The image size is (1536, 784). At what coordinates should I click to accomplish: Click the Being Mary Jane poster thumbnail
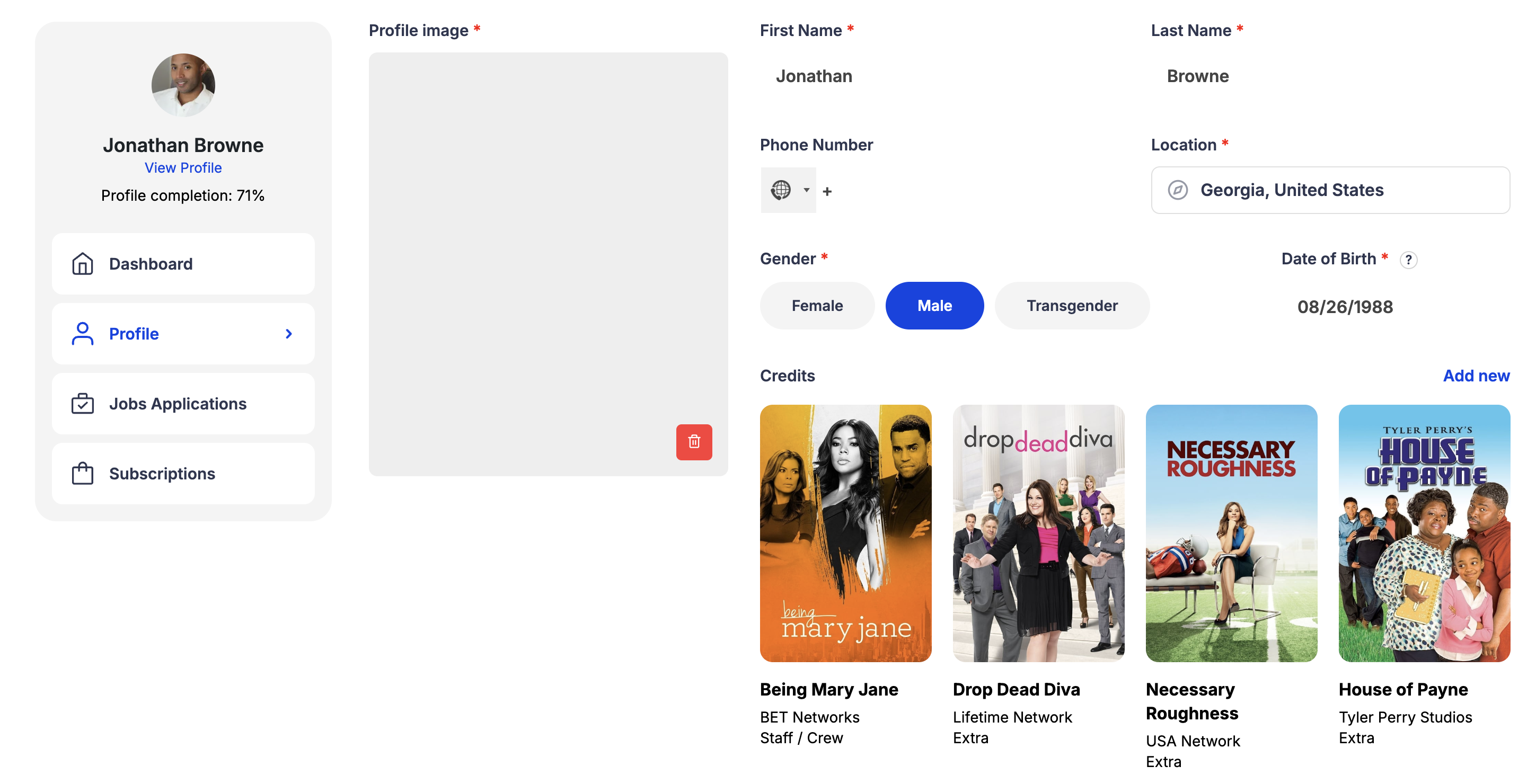tap(845, 533)
